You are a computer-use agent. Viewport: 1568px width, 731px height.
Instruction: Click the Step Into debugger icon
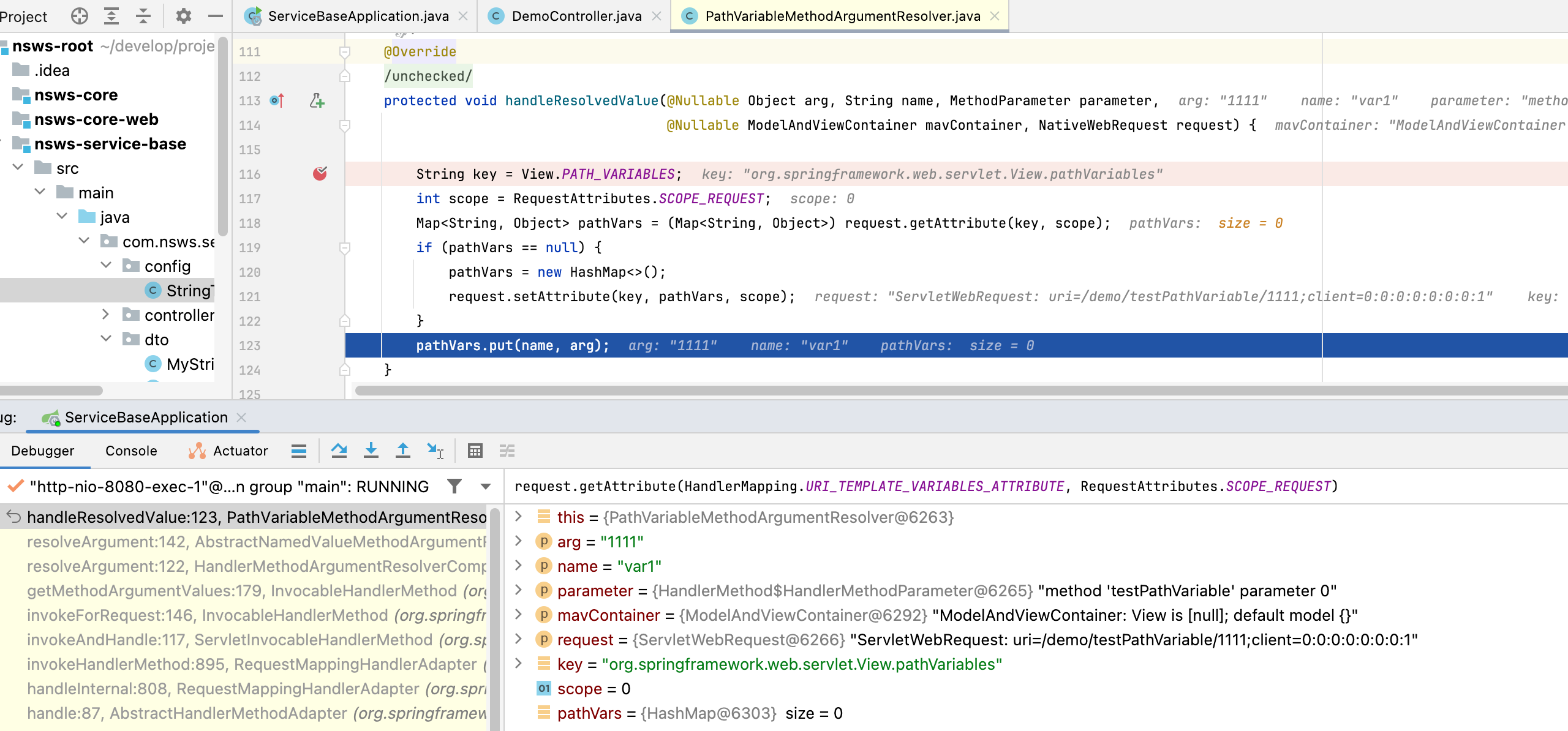click(x=371, y=451)
